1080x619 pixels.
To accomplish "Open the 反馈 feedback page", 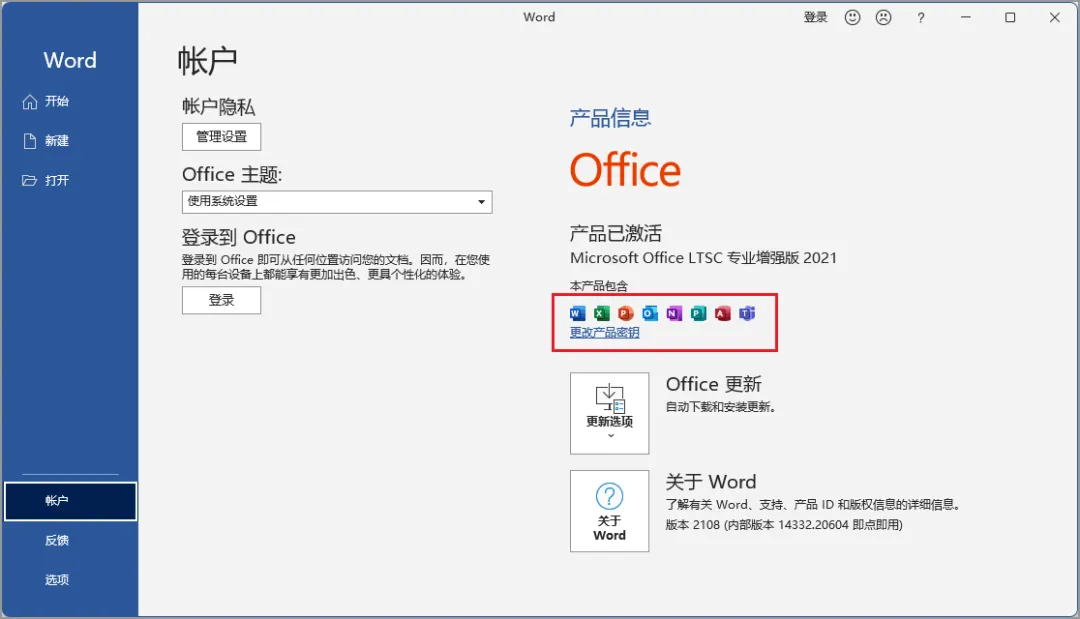I will pos(69,541).
